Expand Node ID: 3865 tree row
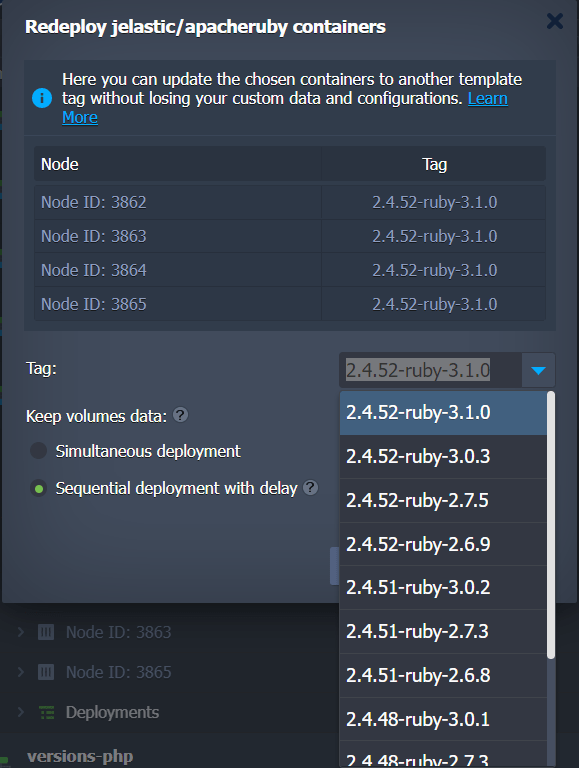The image size is (579, 768). (21, 672)
